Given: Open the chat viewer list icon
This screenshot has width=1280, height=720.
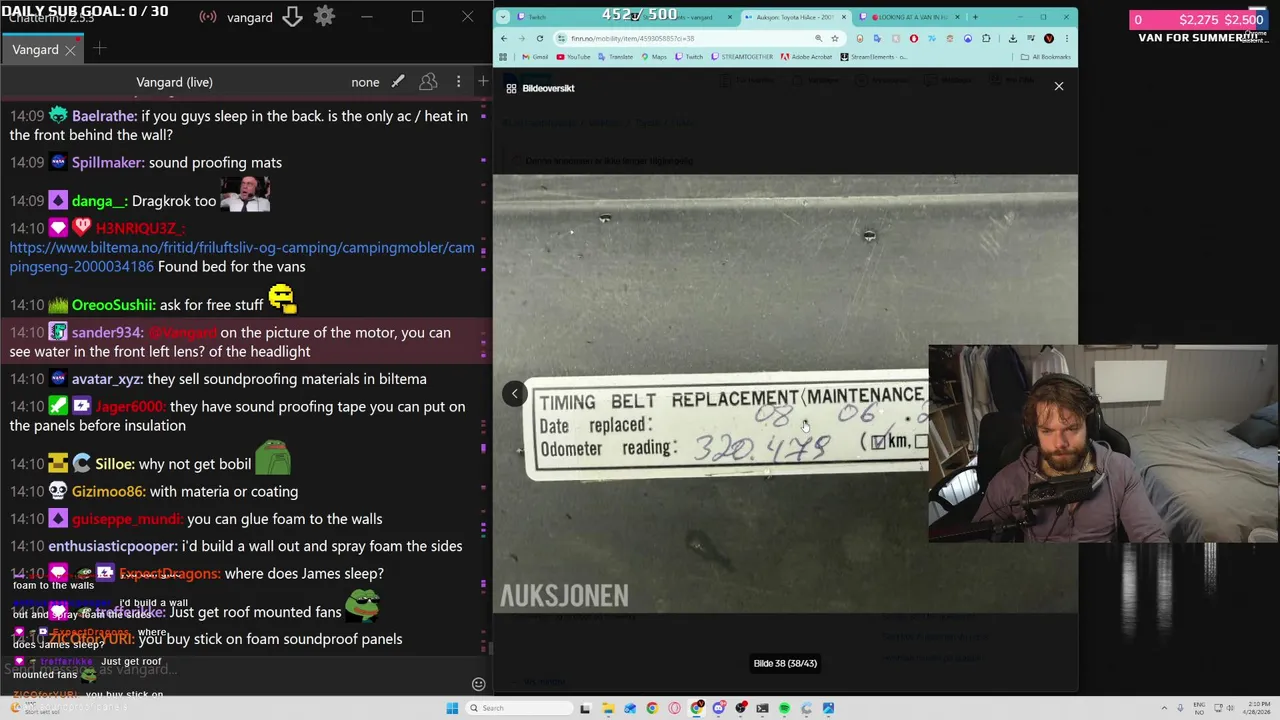Looking at the screenshot, I should [x=428, y=82].
